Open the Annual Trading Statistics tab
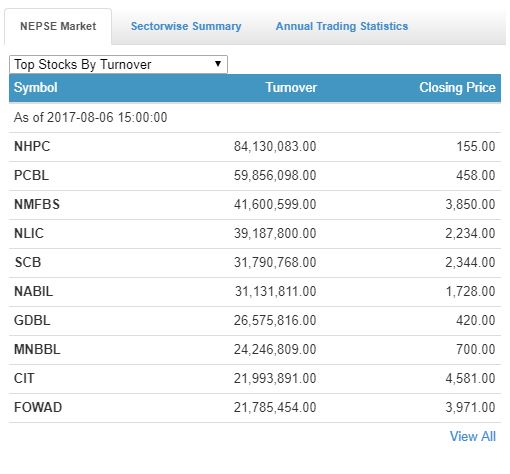 tap(342, 26)
